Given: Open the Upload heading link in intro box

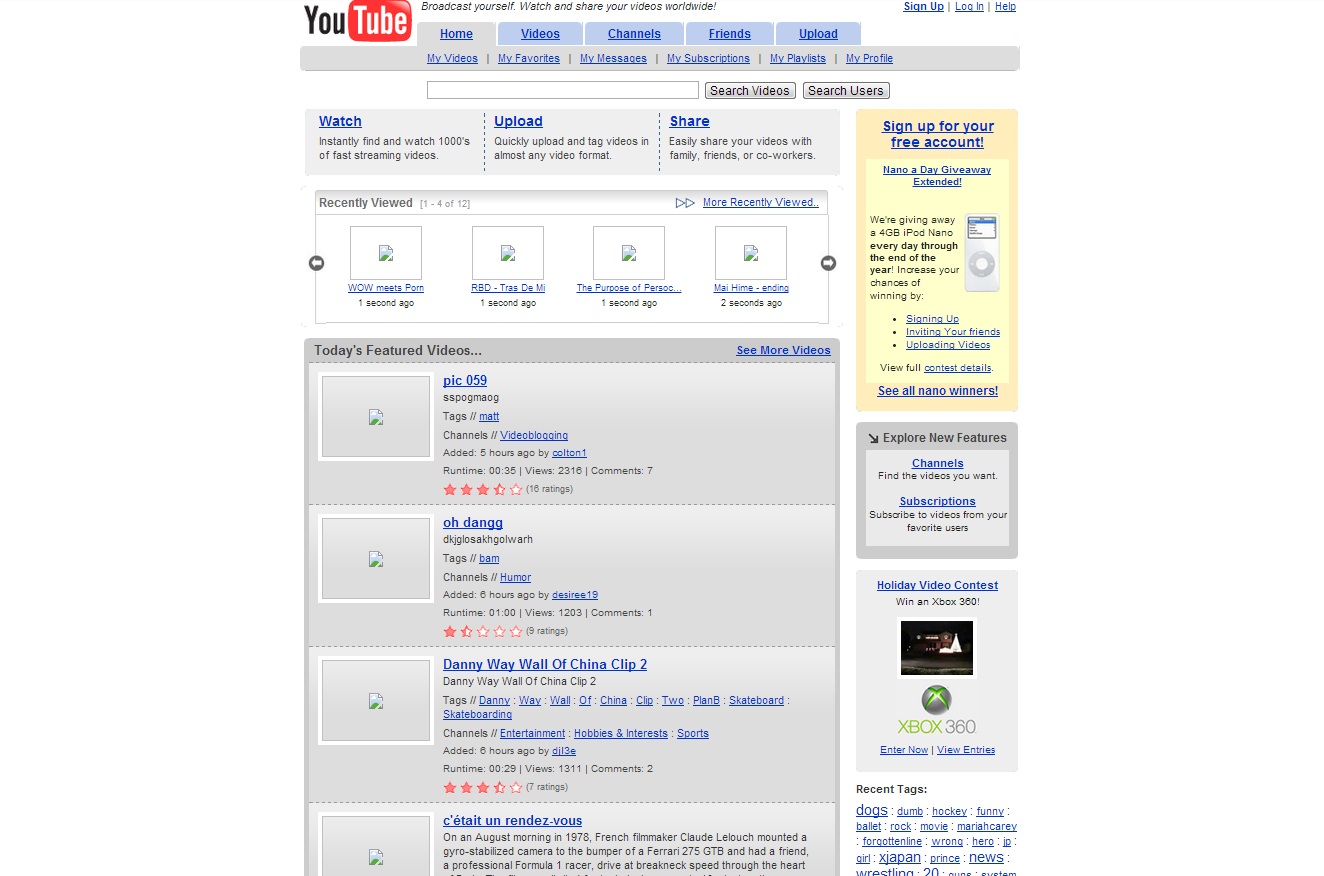Looking at the screenshot, I should [x=518, y=121].
